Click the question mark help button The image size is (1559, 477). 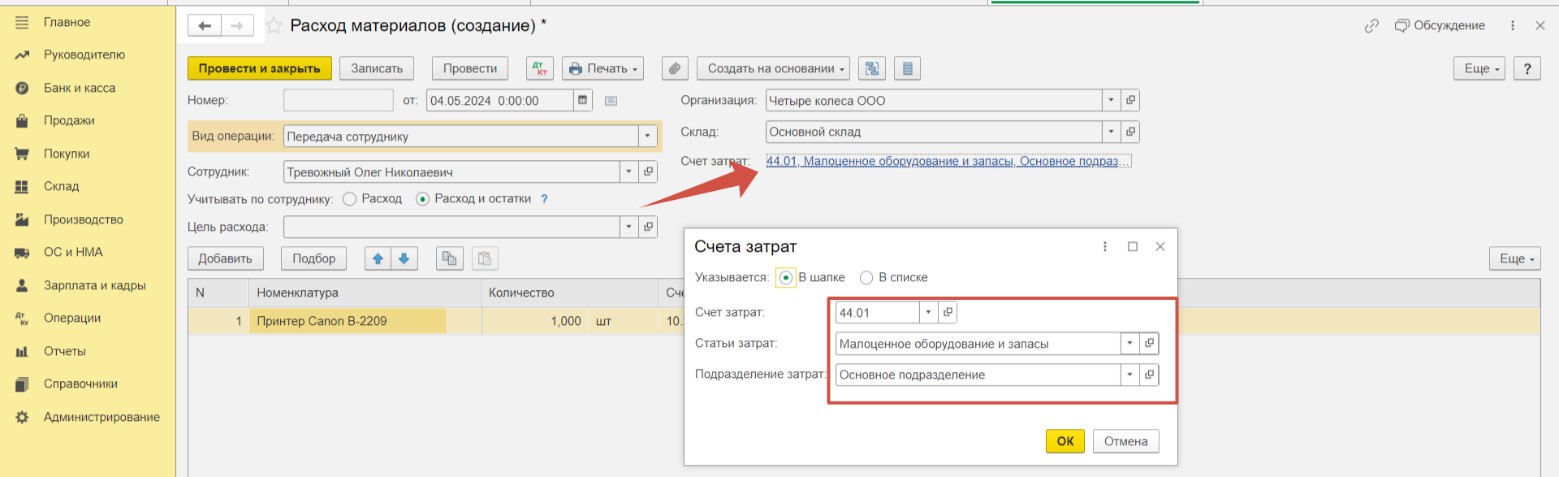pos(1527,69)
